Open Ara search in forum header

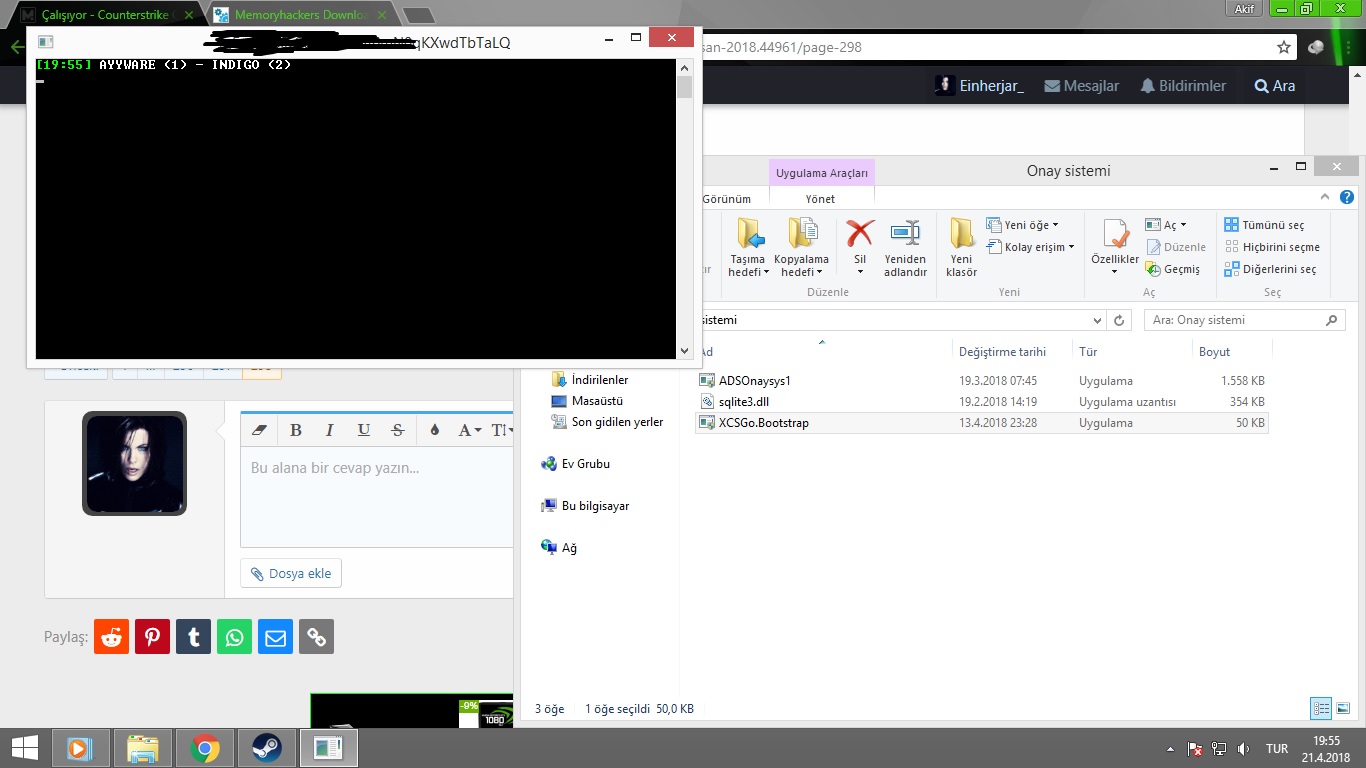coord(1274,86)
